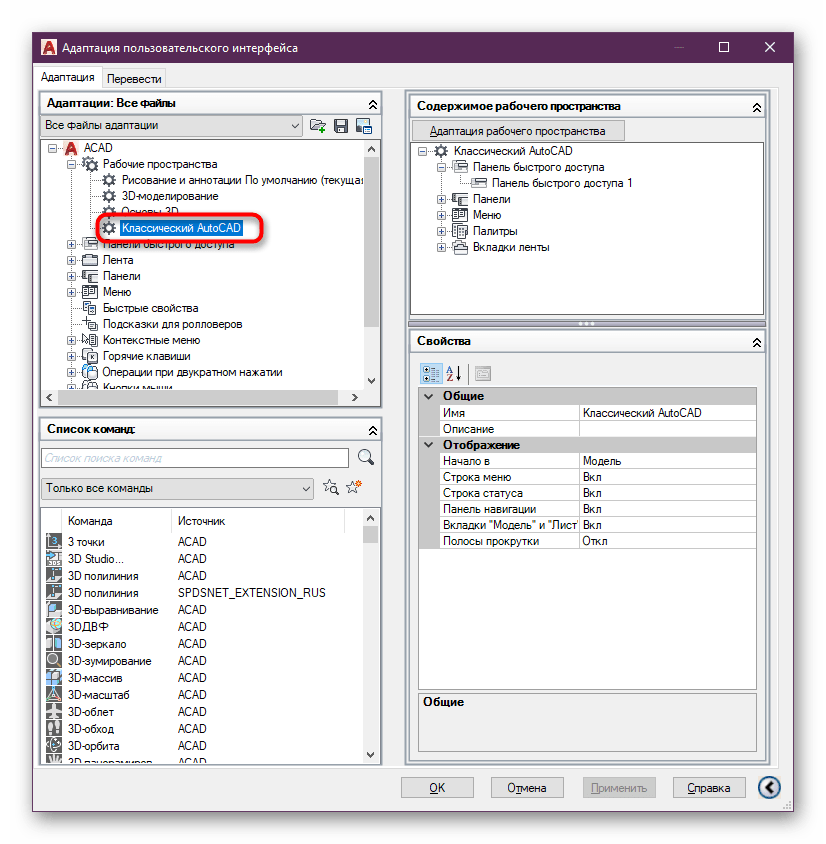Click the right arrow of the tree's horizontal scrollbar
Screen dimensions: 826x844
pos(354,397)
